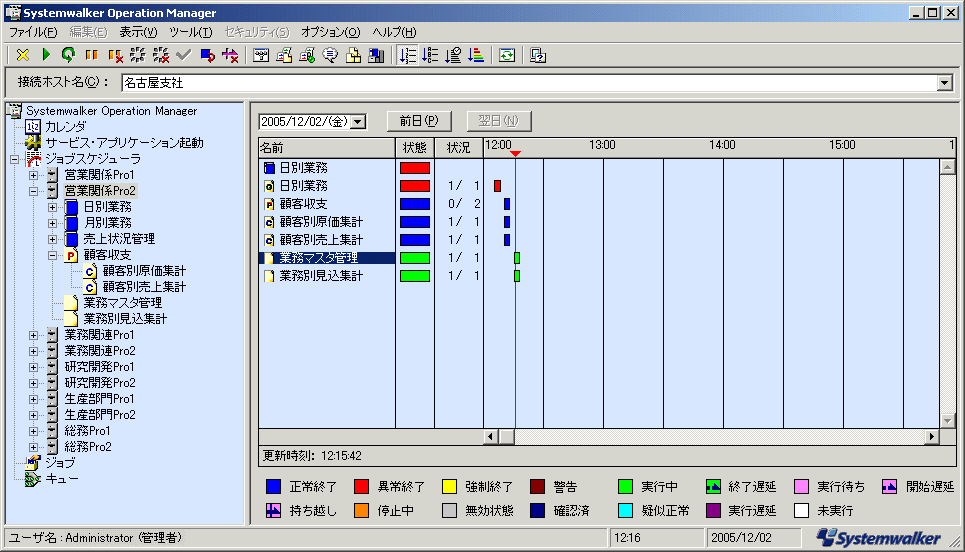
Task: Expand the 研究開発Pro2 tree node
Action: (33, 383)
